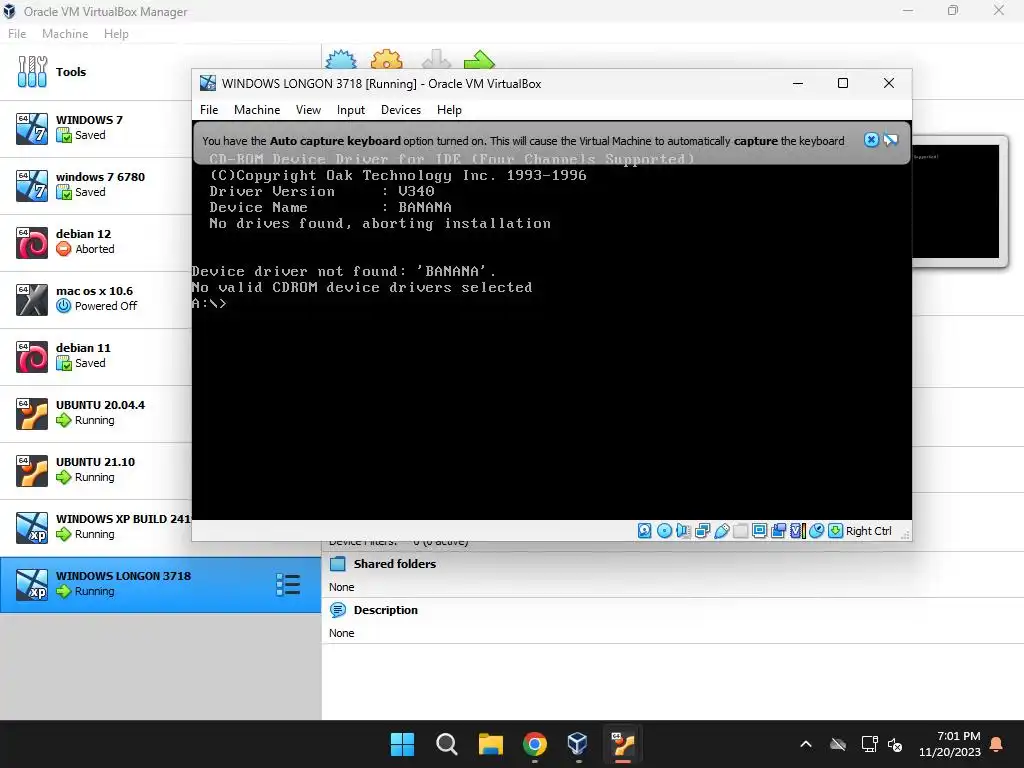Click the running VM icon in the taskbar
Image resolution: width=1024 pixels, height=768 pixels.
(622, 744)
